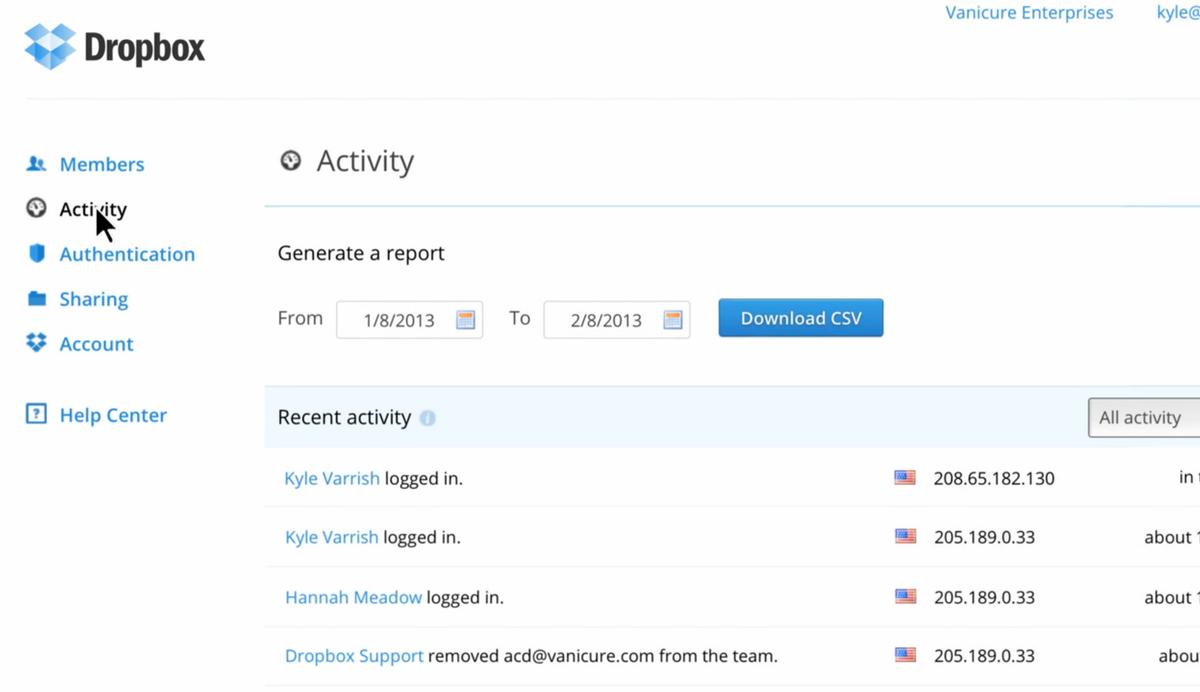The image size is (1200, 692).
Task: Open the Members page
Action: (x=102, y=164)
